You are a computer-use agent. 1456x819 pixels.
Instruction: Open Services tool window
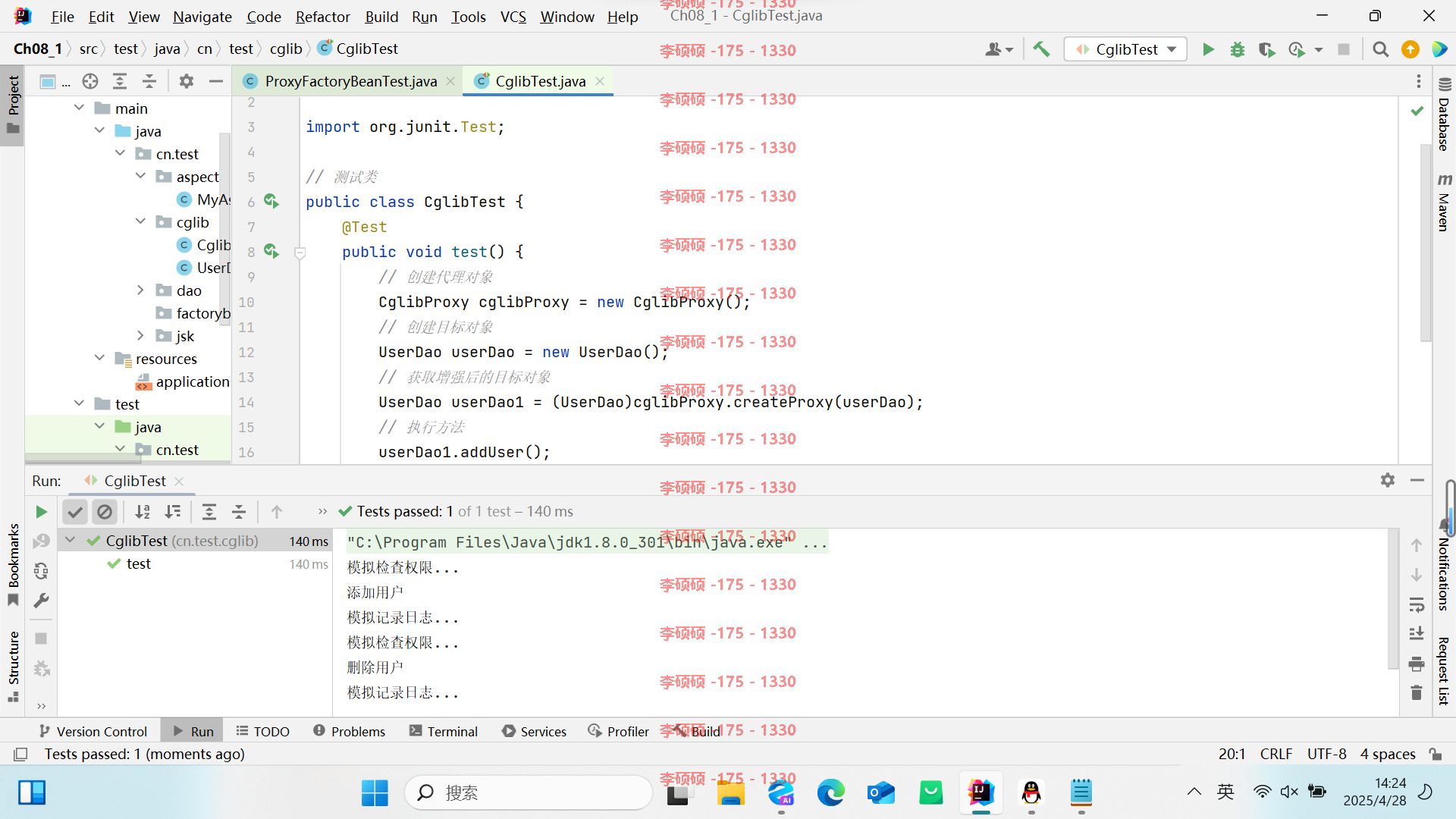pyautogui.click(x=534, y=731)
